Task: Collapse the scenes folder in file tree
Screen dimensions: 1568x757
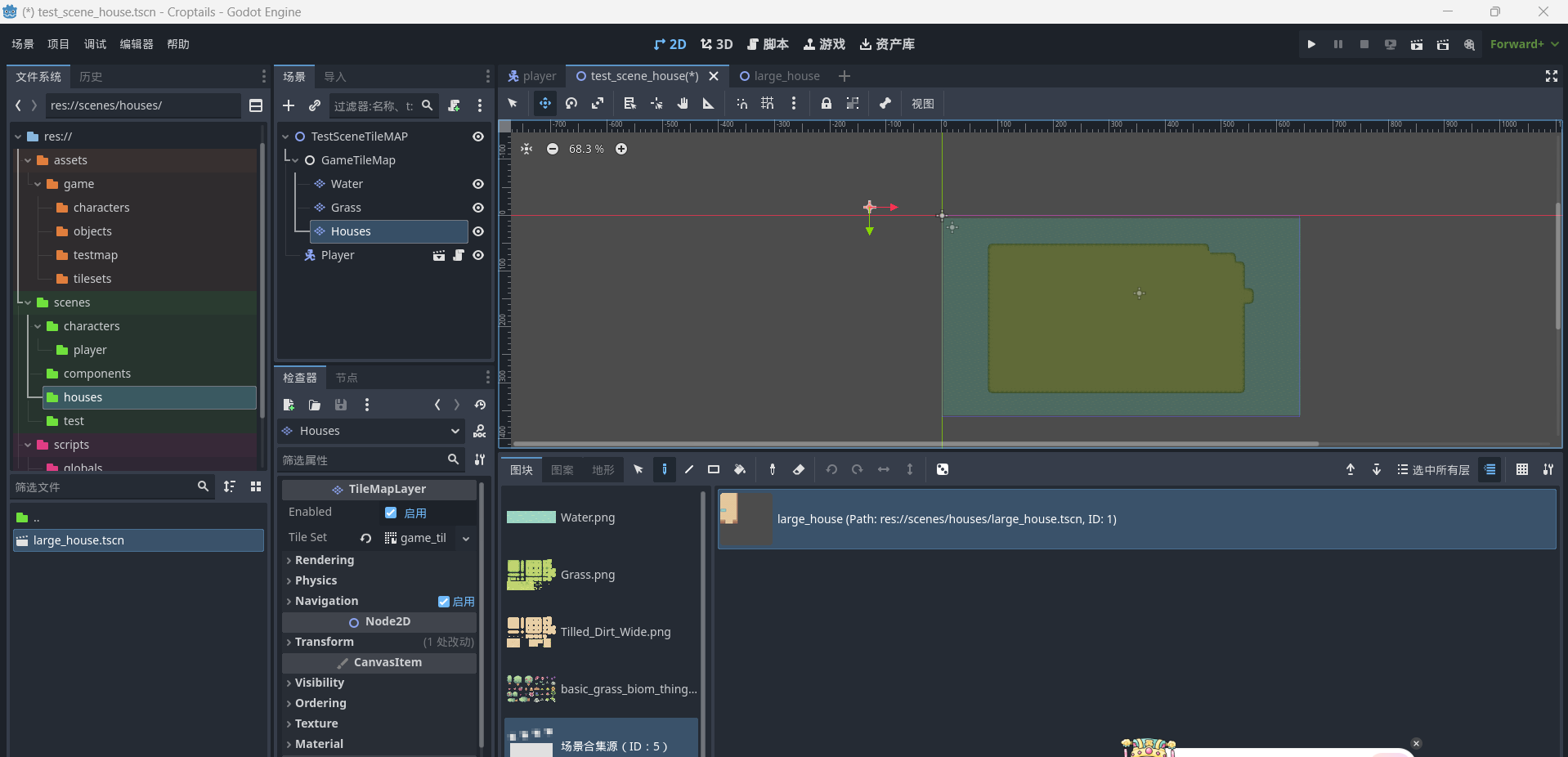Action: click(28, 302)
